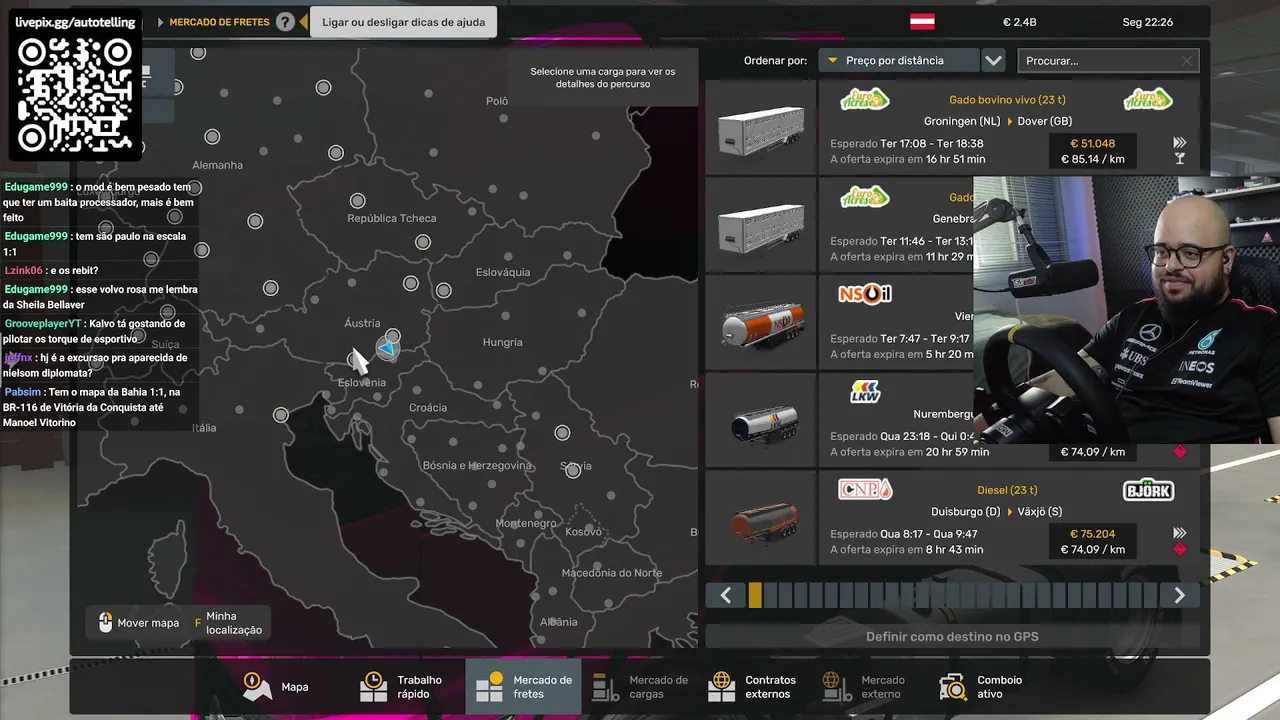Screen dimensions: 1280x720
Task: Click the Mercado de cargas forklift icon
Action: [x=605, y=687]
